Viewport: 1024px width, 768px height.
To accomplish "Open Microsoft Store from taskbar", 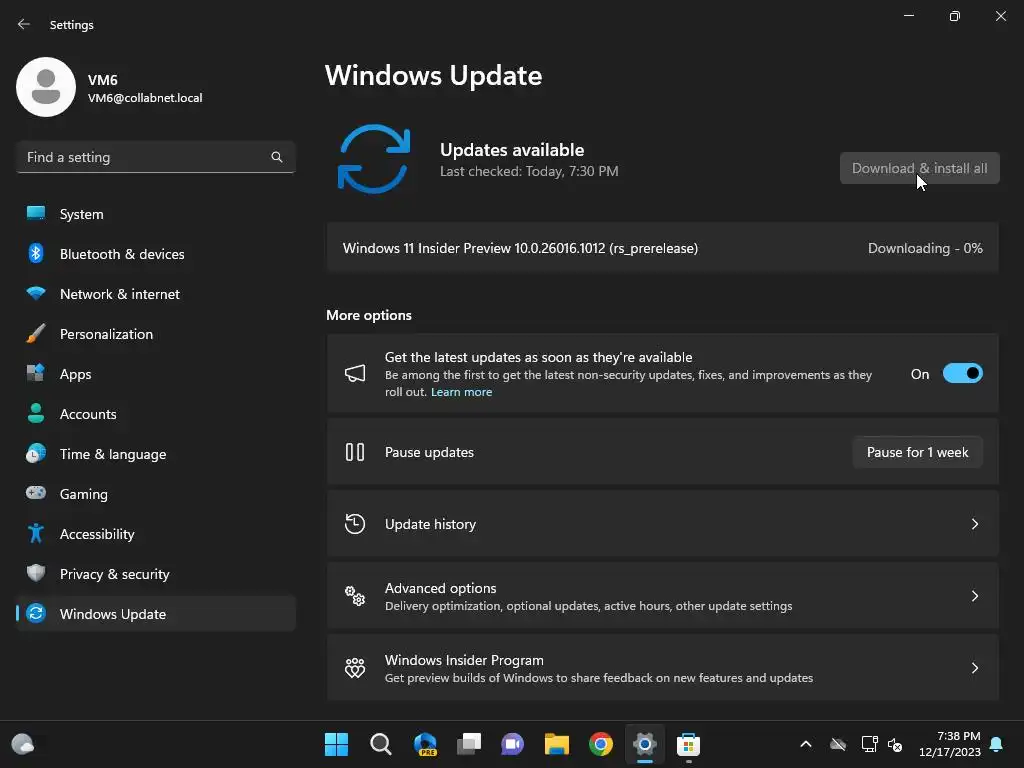I will click(x=688, y=744).
